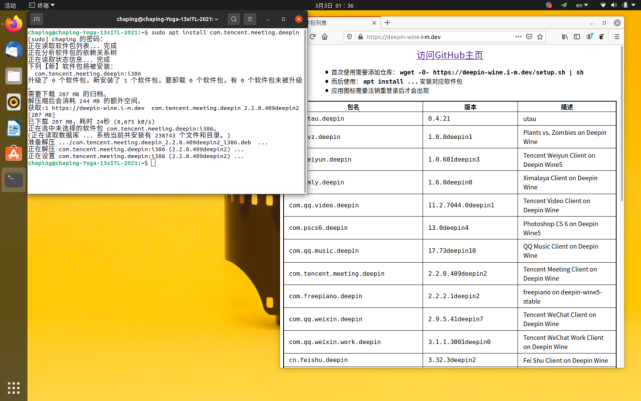The image size is (641, 401).
Task: Open the Activities overview
Action: [x=11, y=5]
